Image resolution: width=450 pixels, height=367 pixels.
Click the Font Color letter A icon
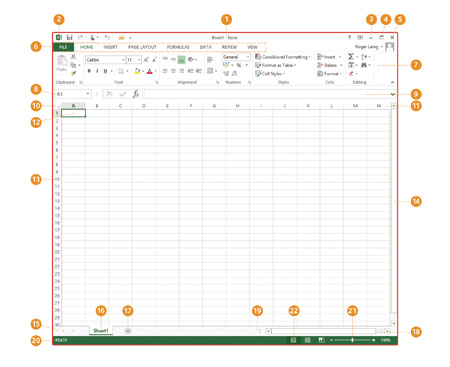150,71
